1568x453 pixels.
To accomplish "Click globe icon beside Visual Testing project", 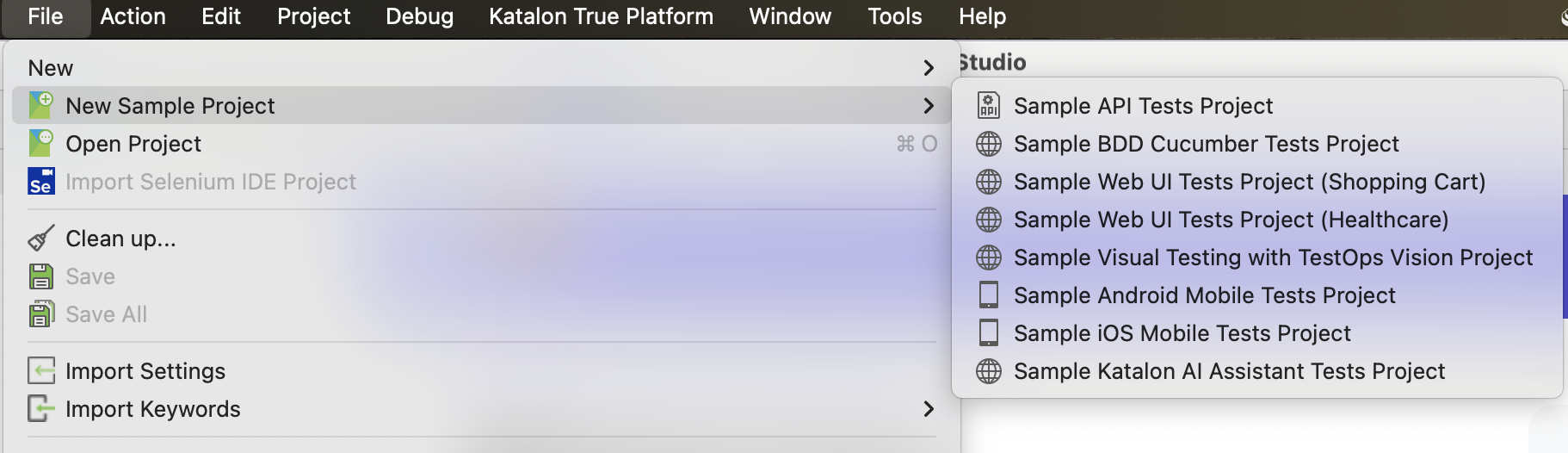I will [989, 257].
